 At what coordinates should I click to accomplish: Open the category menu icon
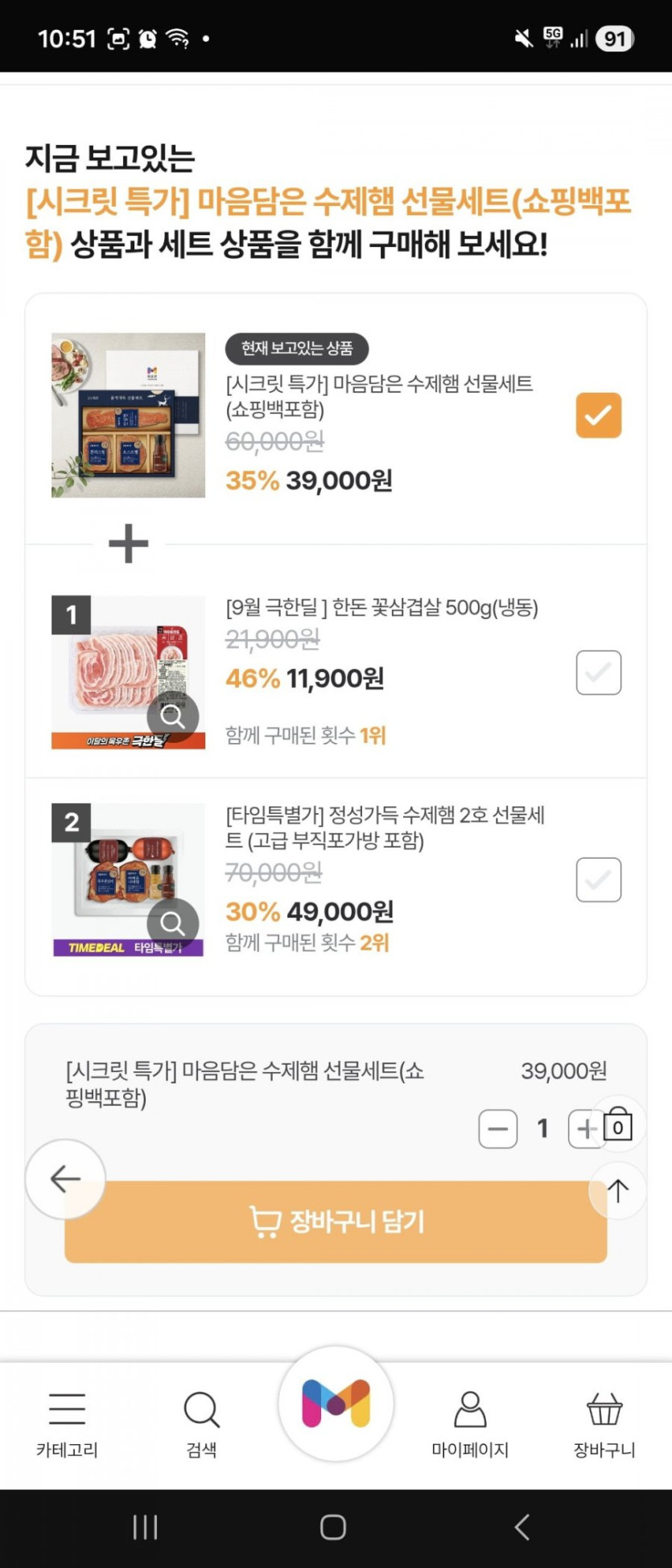[67, 1410]
